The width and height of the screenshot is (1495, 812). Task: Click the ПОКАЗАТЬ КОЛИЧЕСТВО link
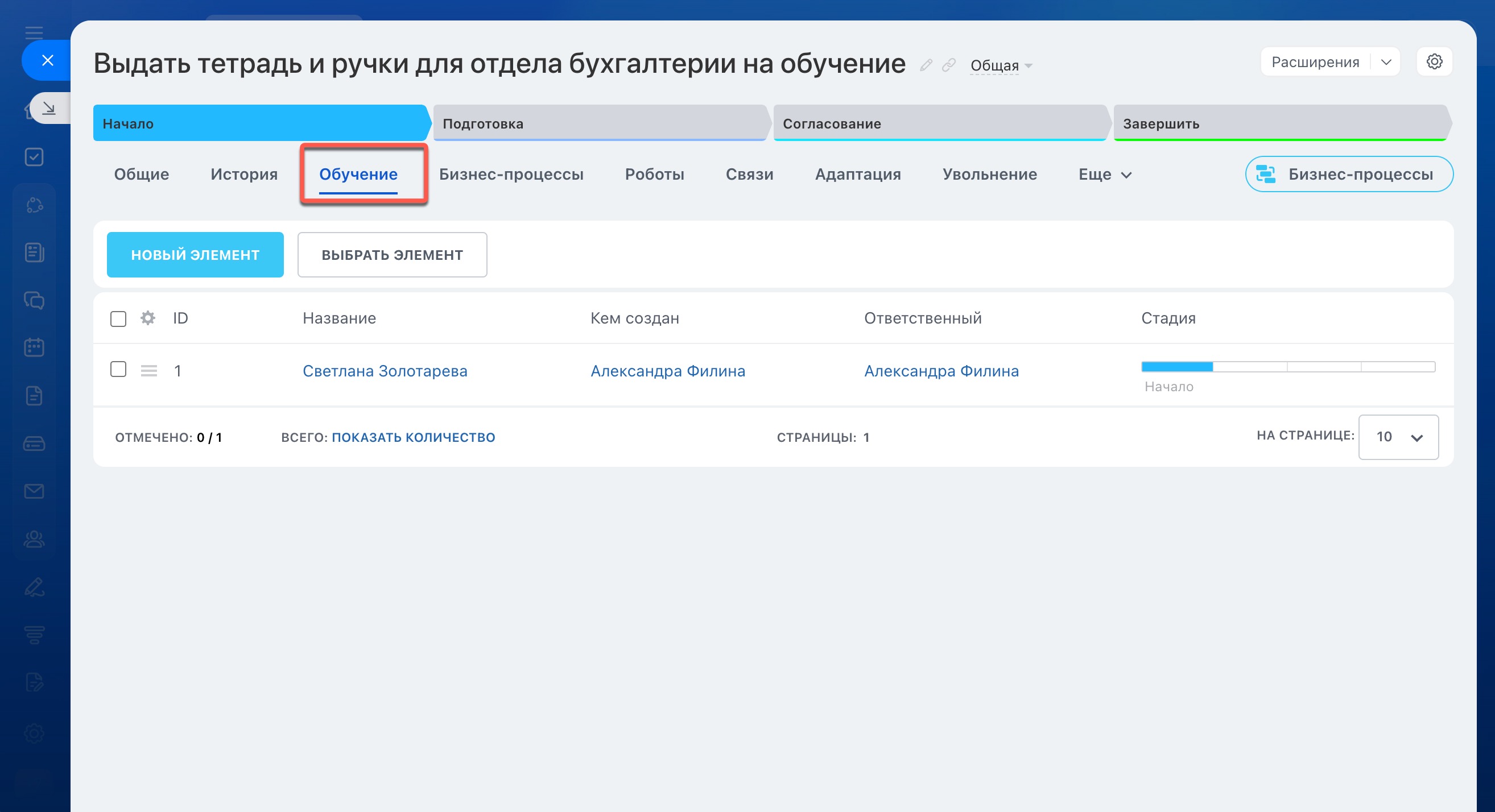point(413,437)
